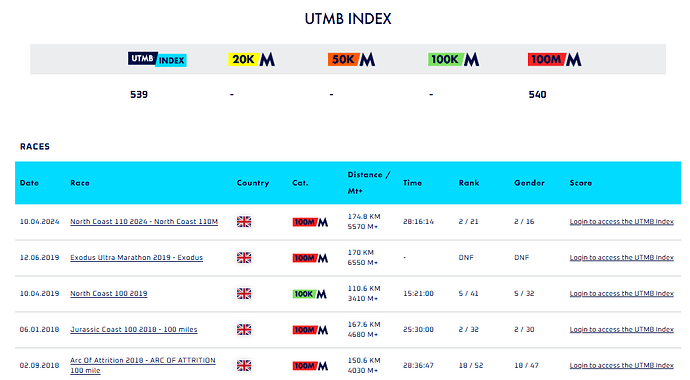Click date 10.04.2024

coord(39,222)
